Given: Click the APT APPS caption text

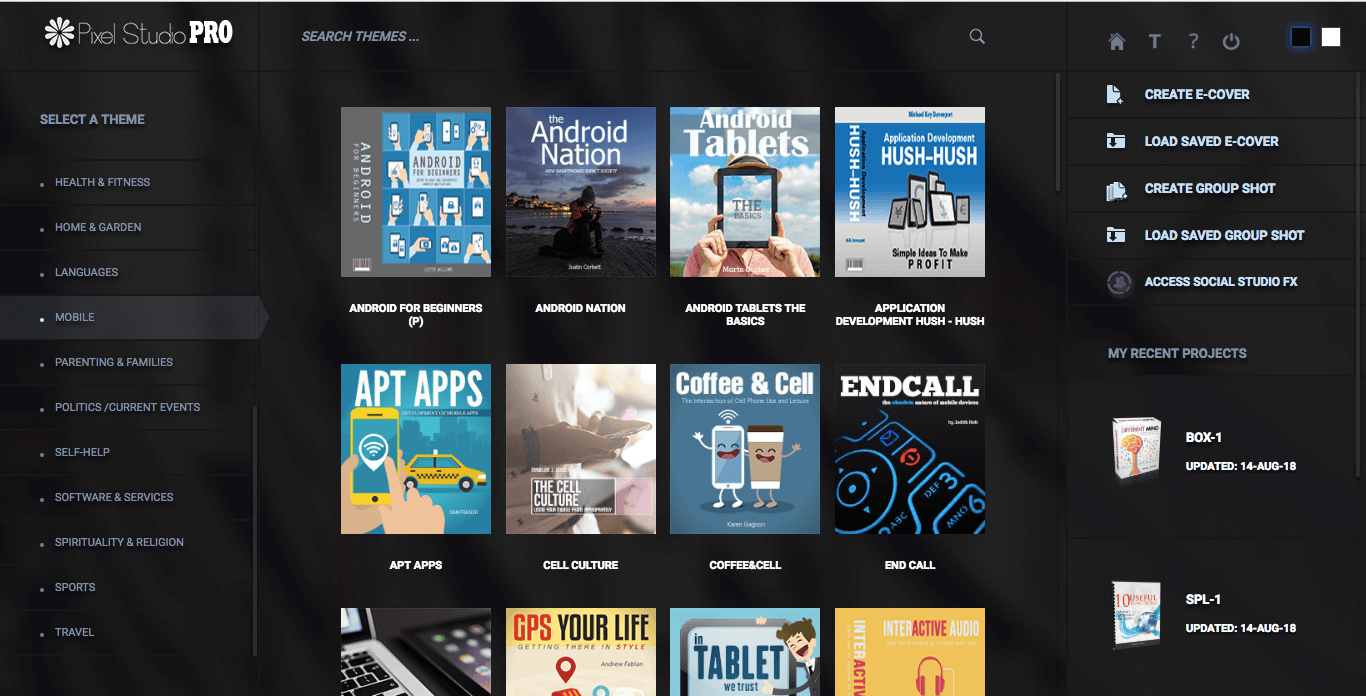Looking at the screenshot, I should tap(416, 565).
